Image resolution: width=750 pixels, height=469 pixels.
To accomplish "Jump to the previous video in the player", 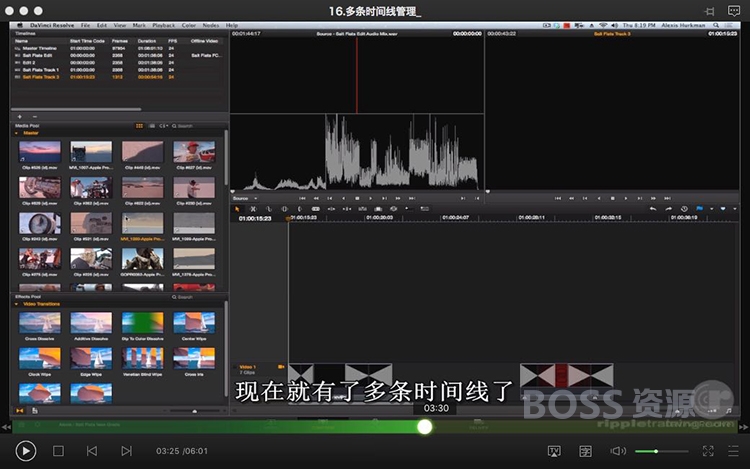I will pyautogui.click(x=92, y=451).
